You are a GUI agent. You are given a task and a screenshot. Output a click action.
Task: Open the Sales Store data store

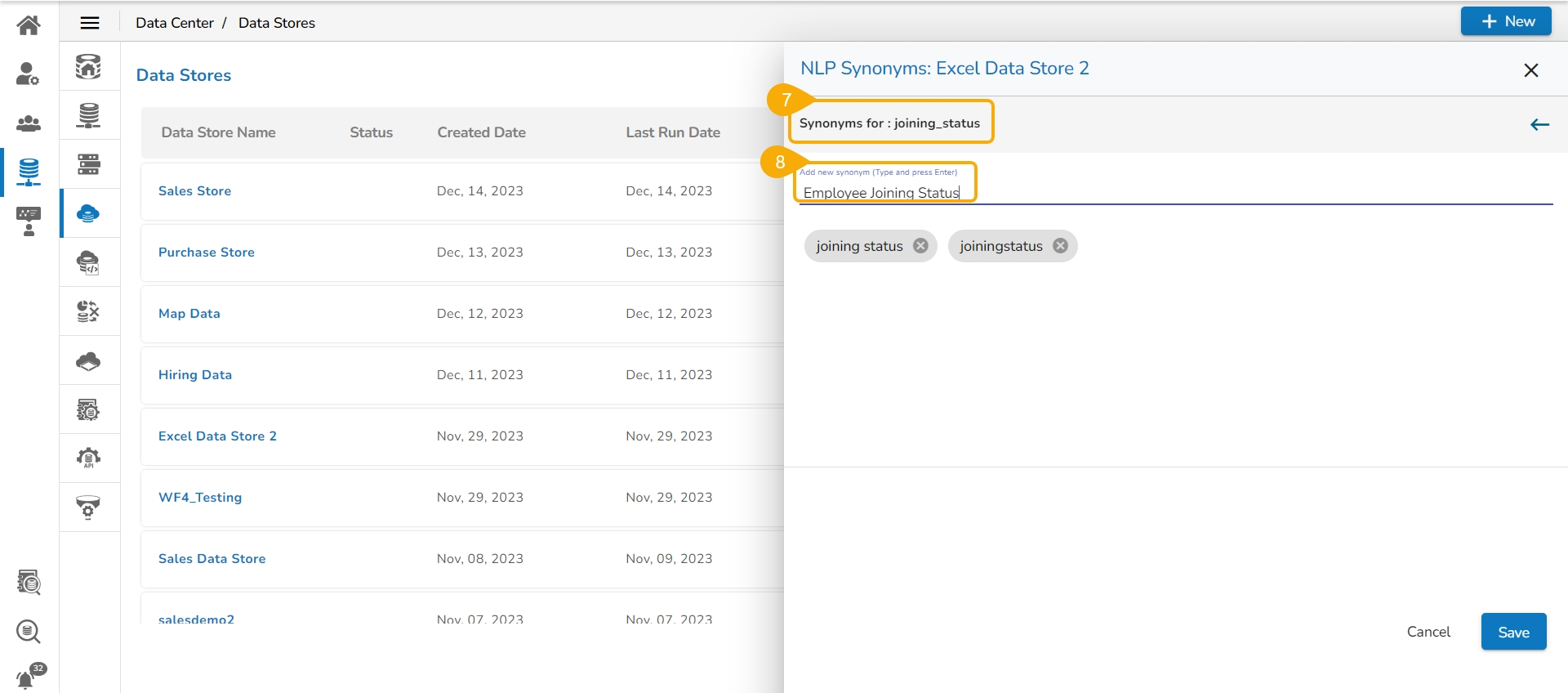tap(194, 191)
